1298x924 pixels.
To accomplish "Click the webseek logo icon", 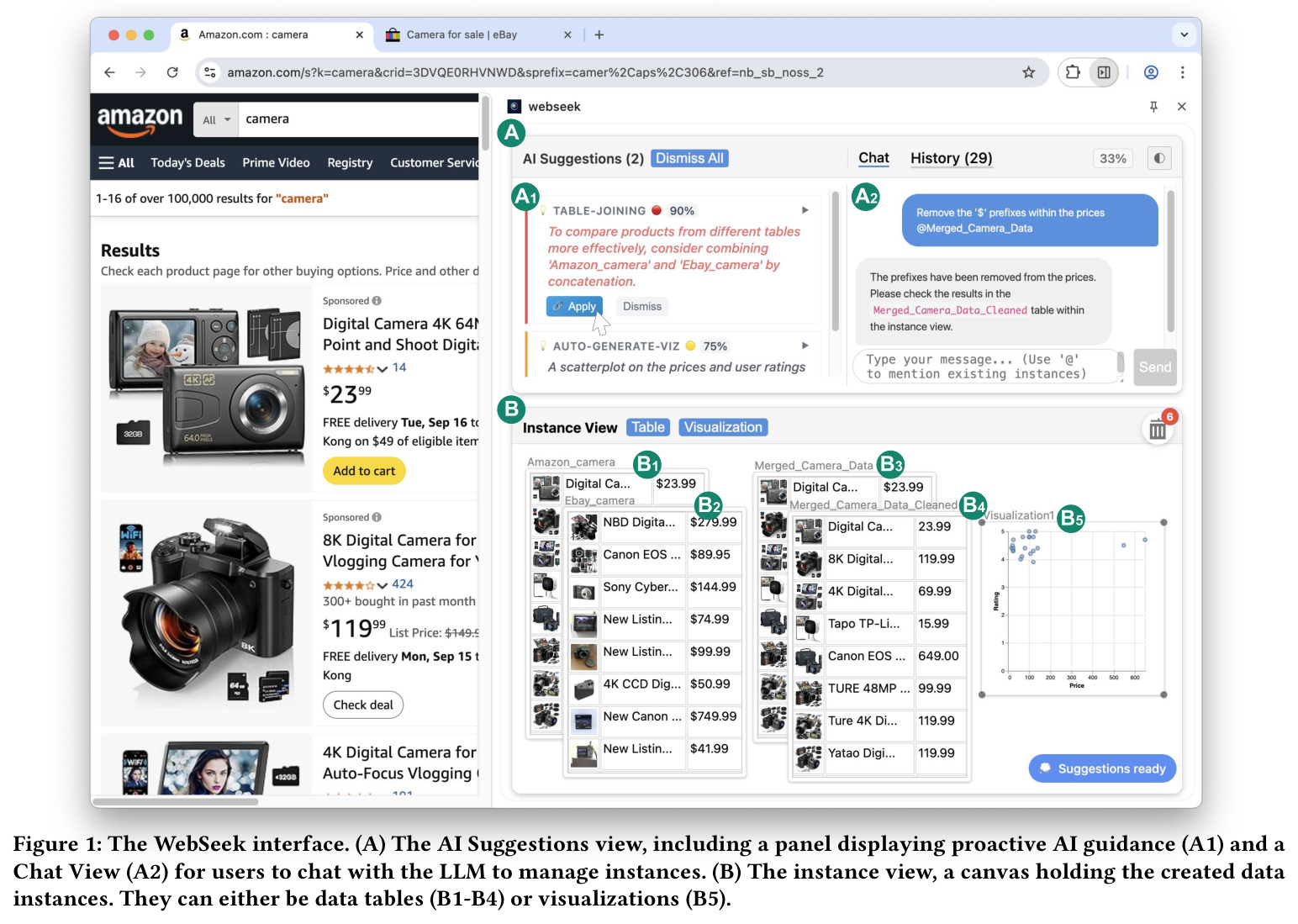I will click(x=514, y=106).
